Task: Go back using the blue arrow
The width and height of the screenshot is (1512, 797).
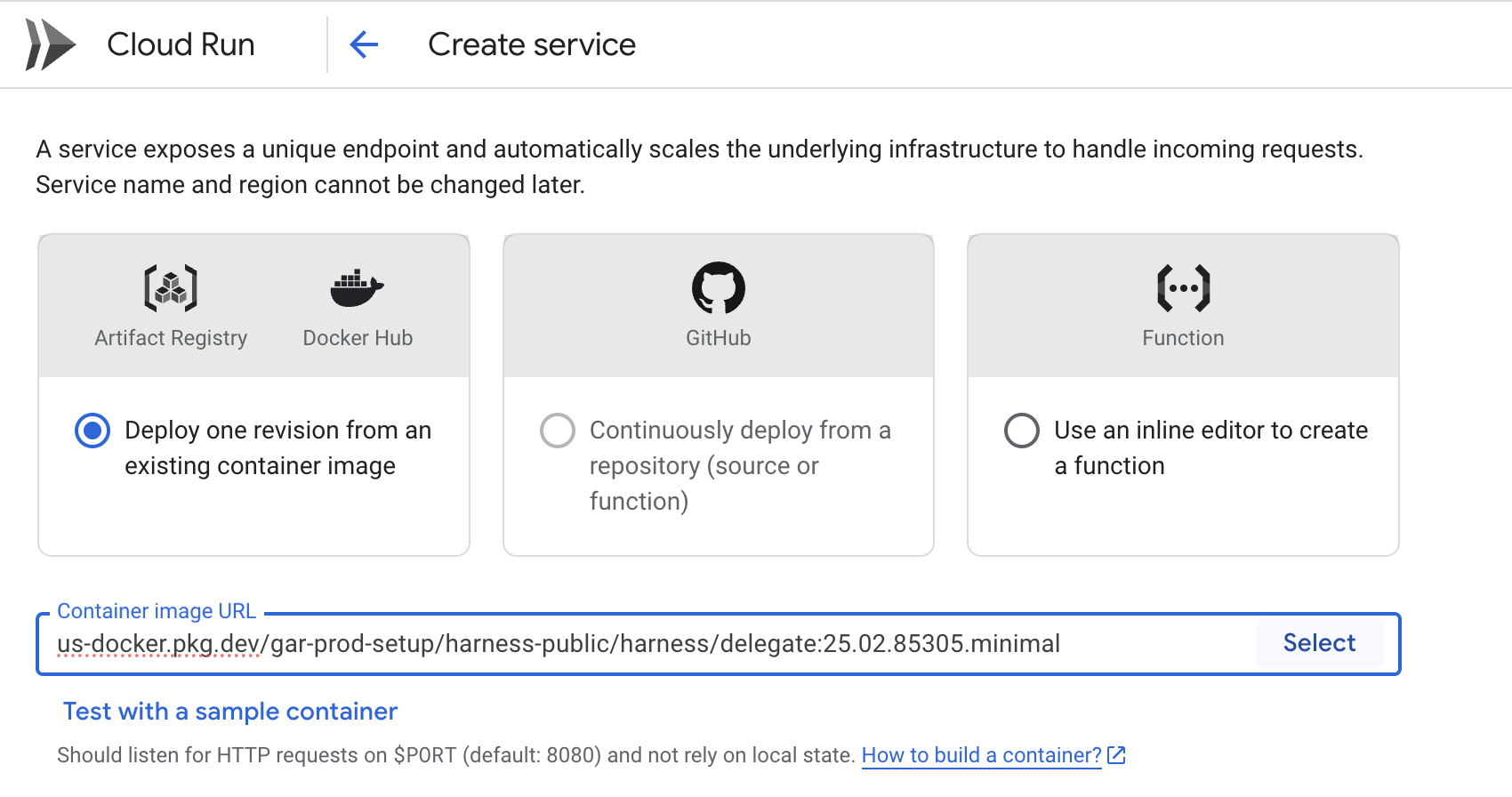Action: pyautogui.click(x=364, y=44)
